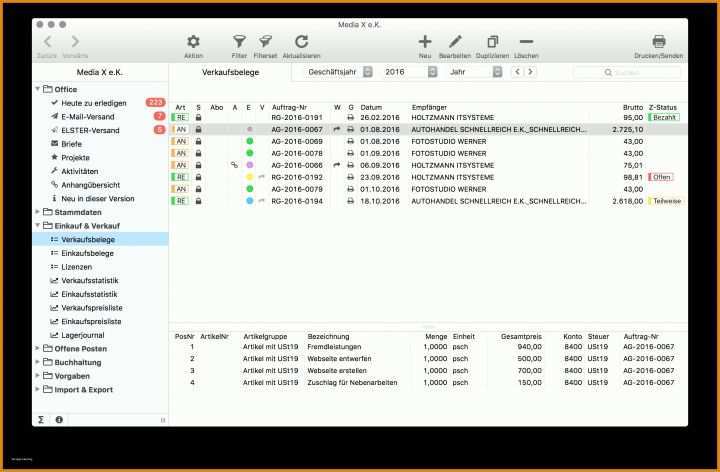Duplicate the entry with Duplizieren

492,42
